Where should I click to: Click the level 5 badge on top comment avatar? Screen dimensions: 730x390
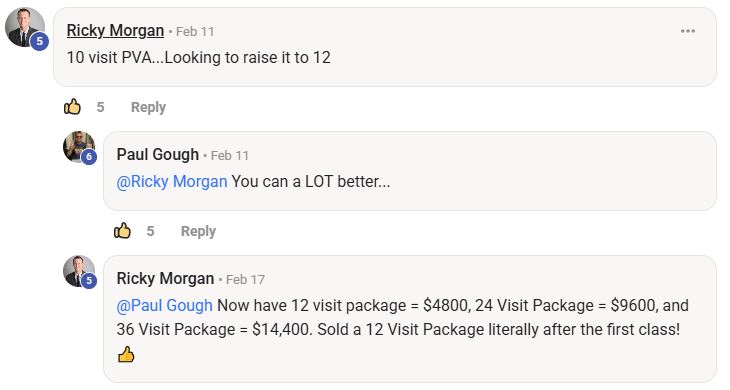pyautogui.click(x=40, y=41)
